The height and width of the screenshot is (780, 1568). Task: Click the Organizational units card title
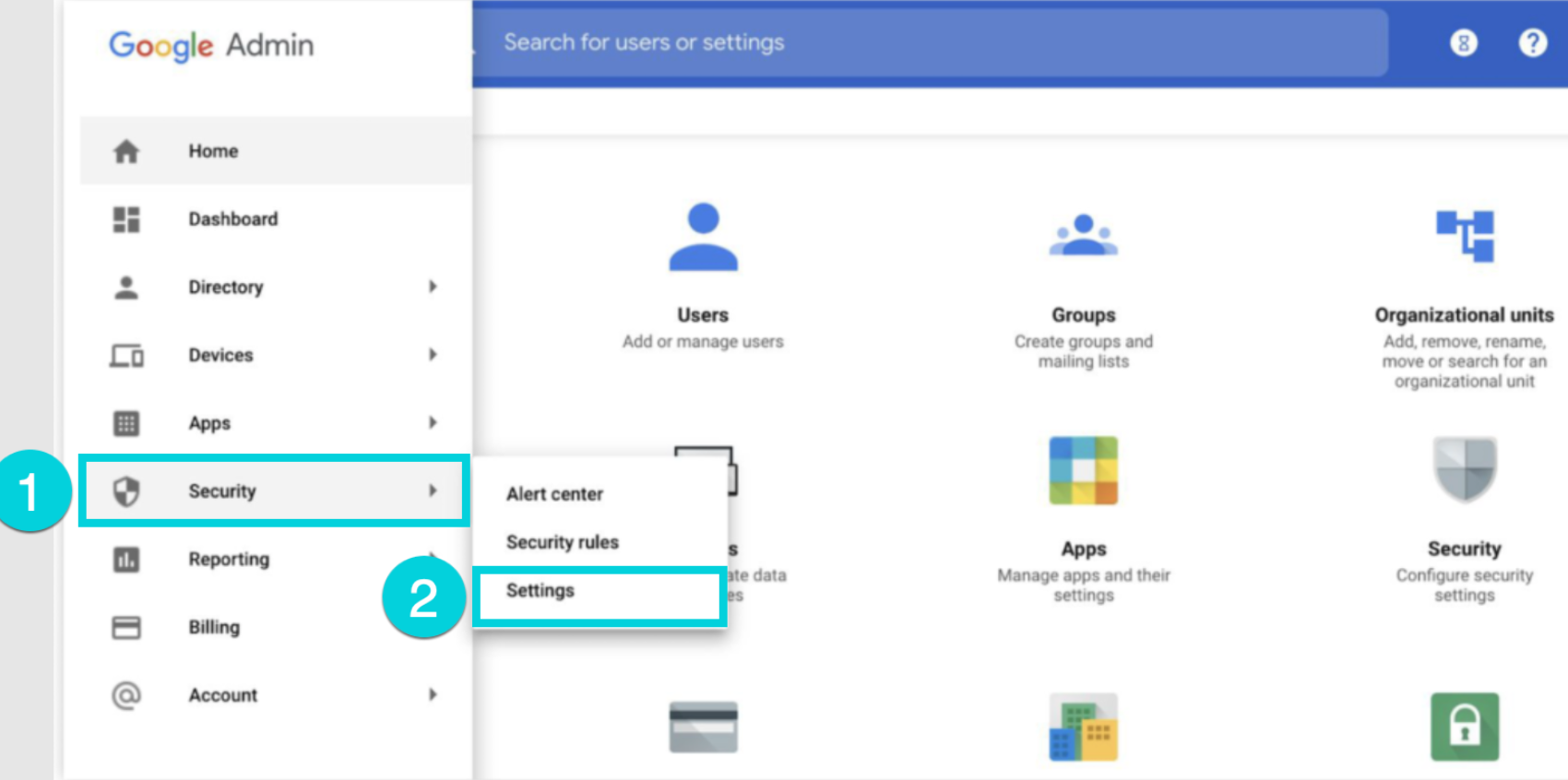(1465, 315)
